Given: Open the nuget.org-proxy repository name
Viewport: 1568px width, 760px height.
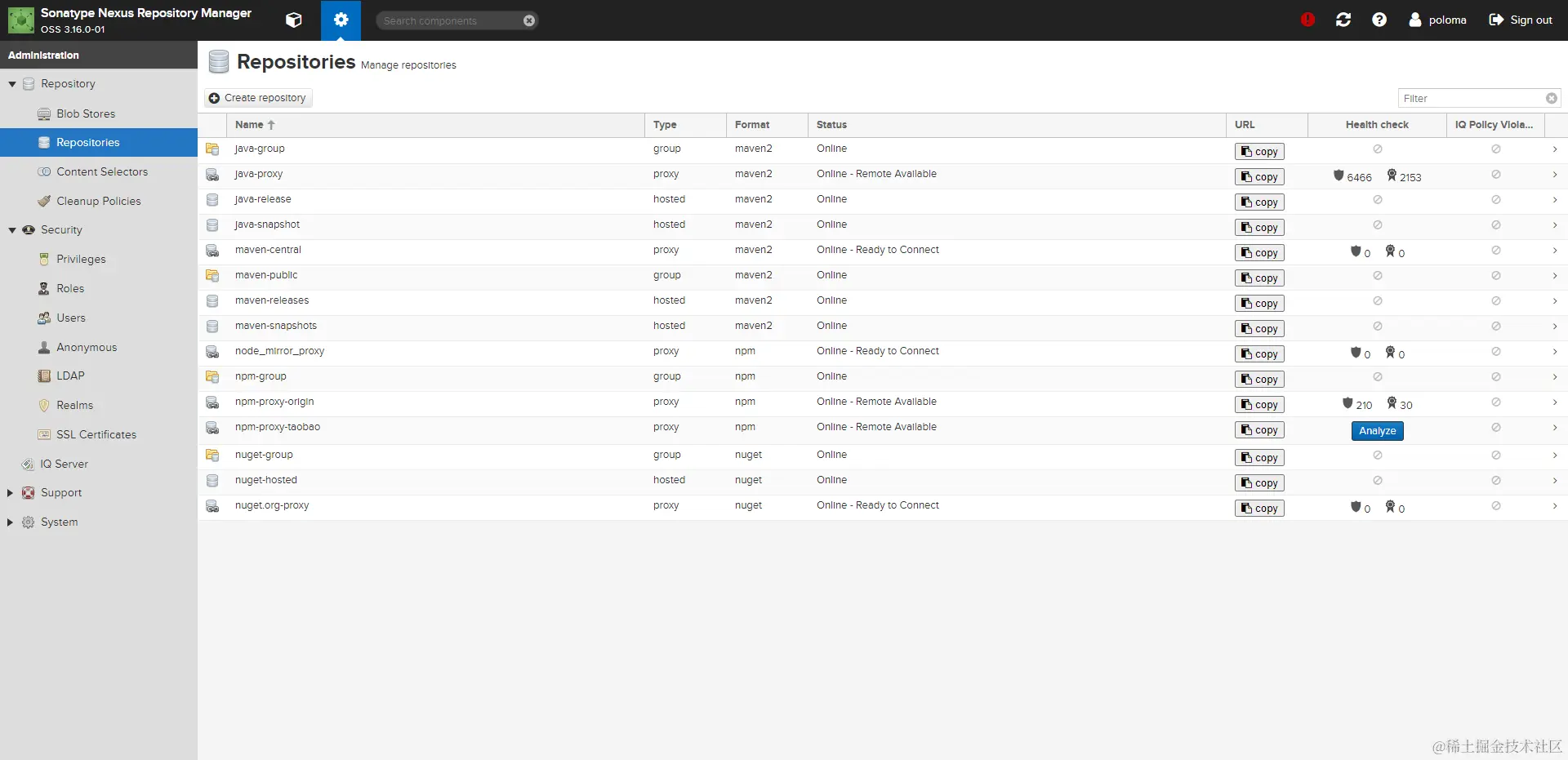Looking at the screenshot, I should coord(272,505).
